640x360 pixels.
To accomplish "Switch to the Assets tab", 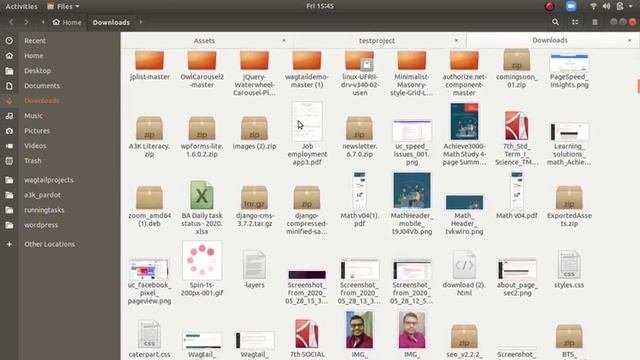I will 204,40.
